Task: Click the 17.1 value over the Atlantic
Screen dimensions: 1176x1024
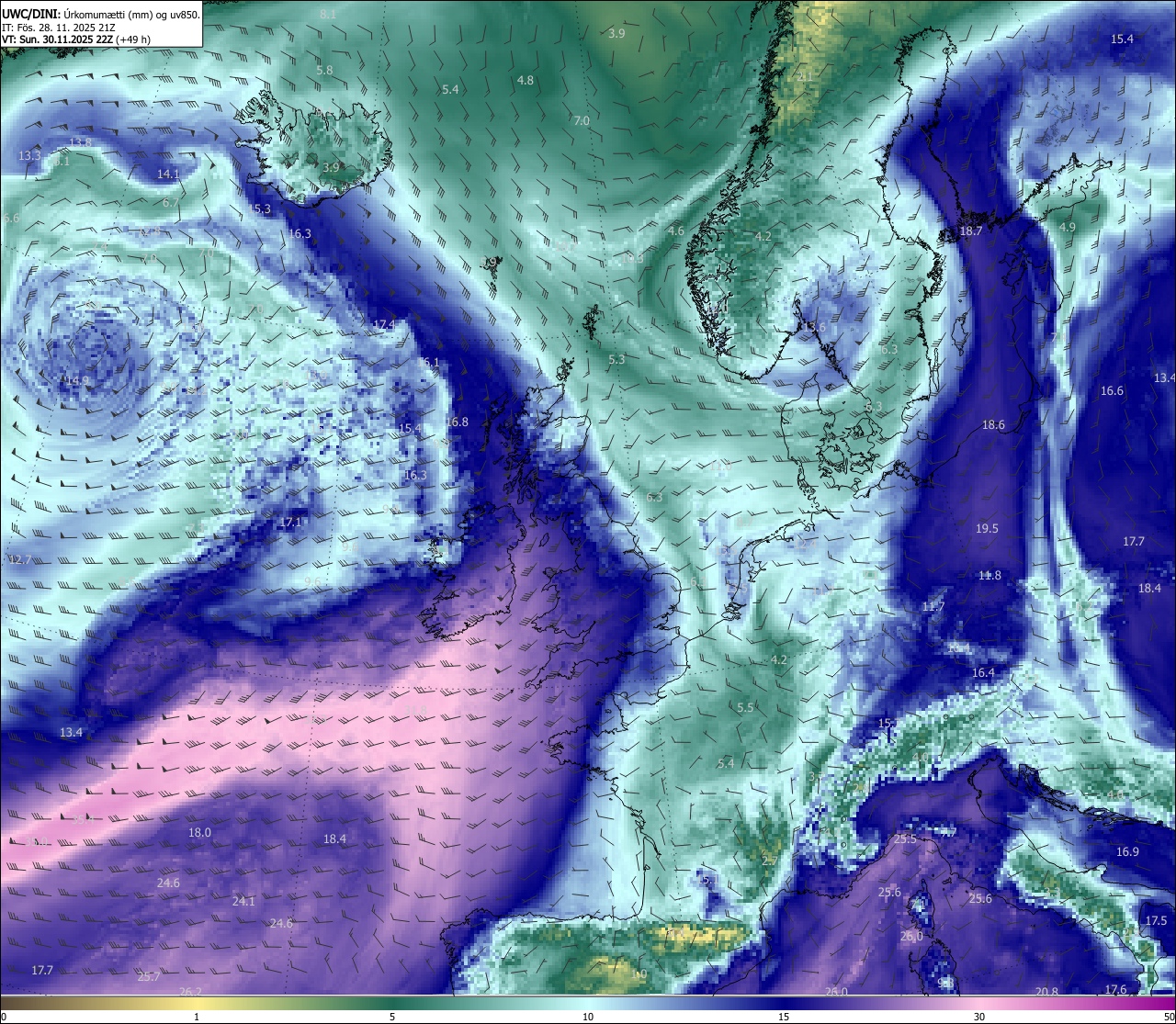Action: click(290, 523)
